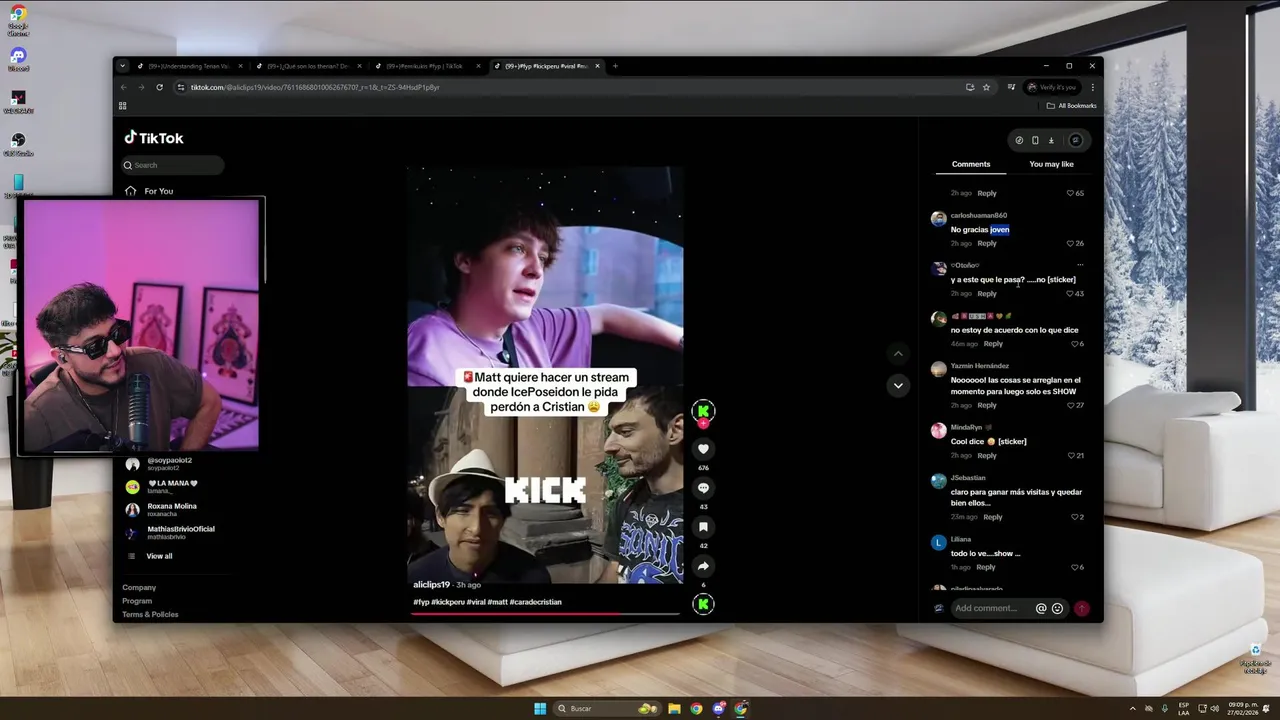This screenshot has width=1280, height=720.
Task: Open the Chrome three-dot menu
Action: click(x=1092, y=87)
